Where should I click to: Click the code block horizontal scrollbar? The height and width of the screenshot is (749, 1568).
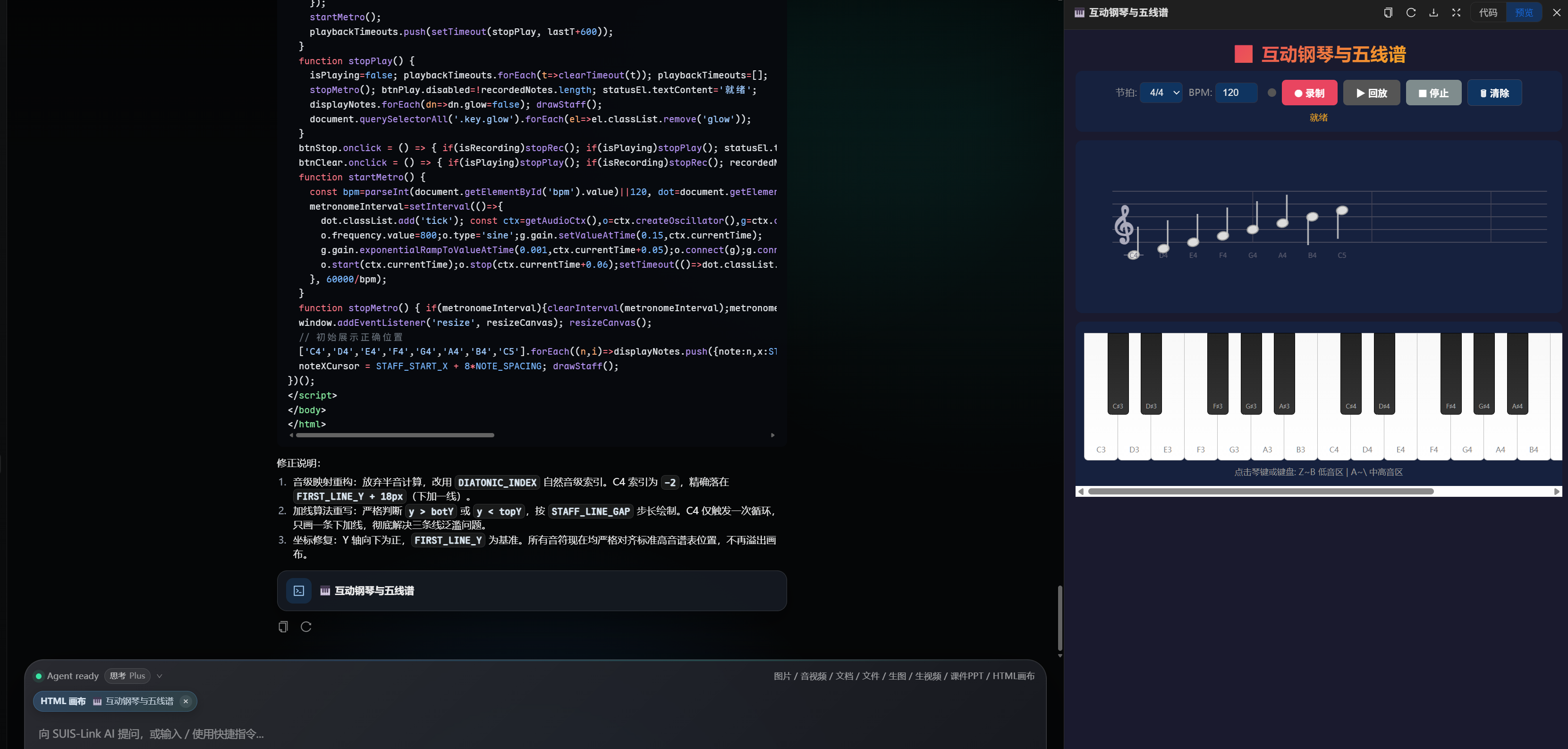(x=395, y=435)
